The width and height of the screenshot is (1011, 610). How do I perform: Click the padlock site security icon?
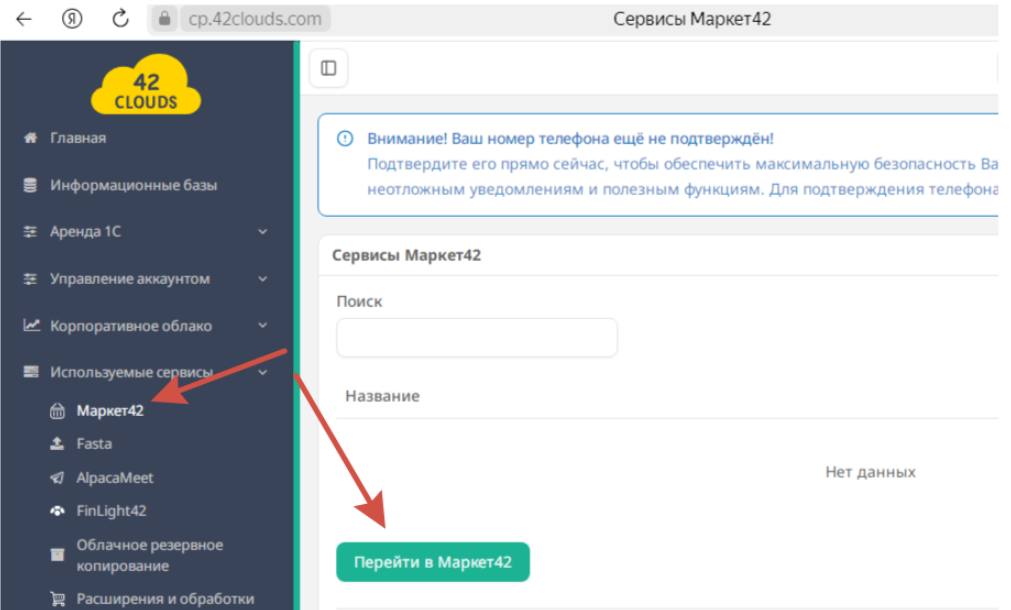[164, 19]
